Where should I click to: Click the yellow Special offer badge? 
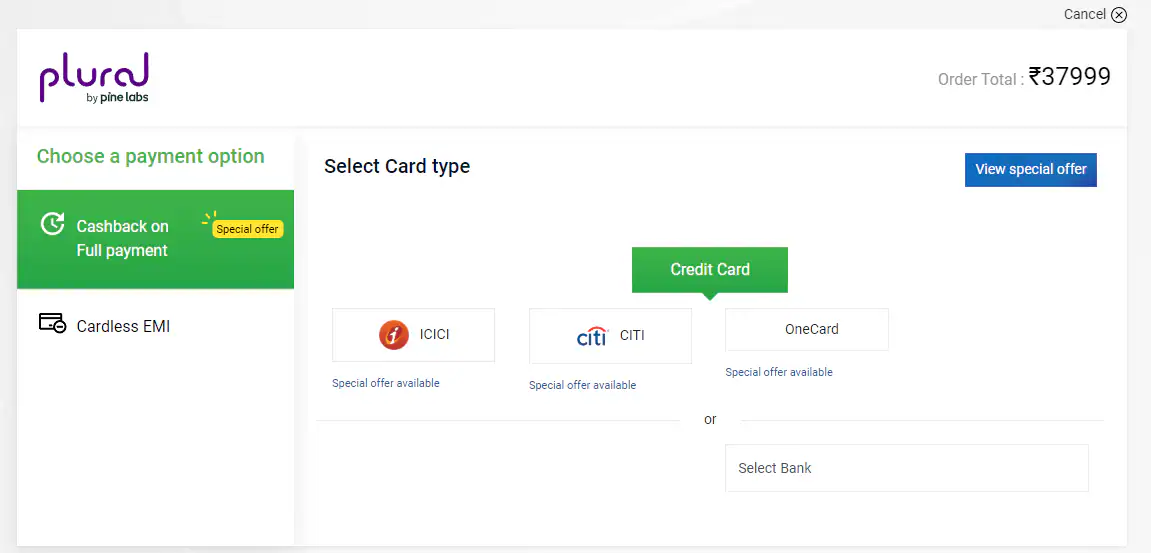248,229
